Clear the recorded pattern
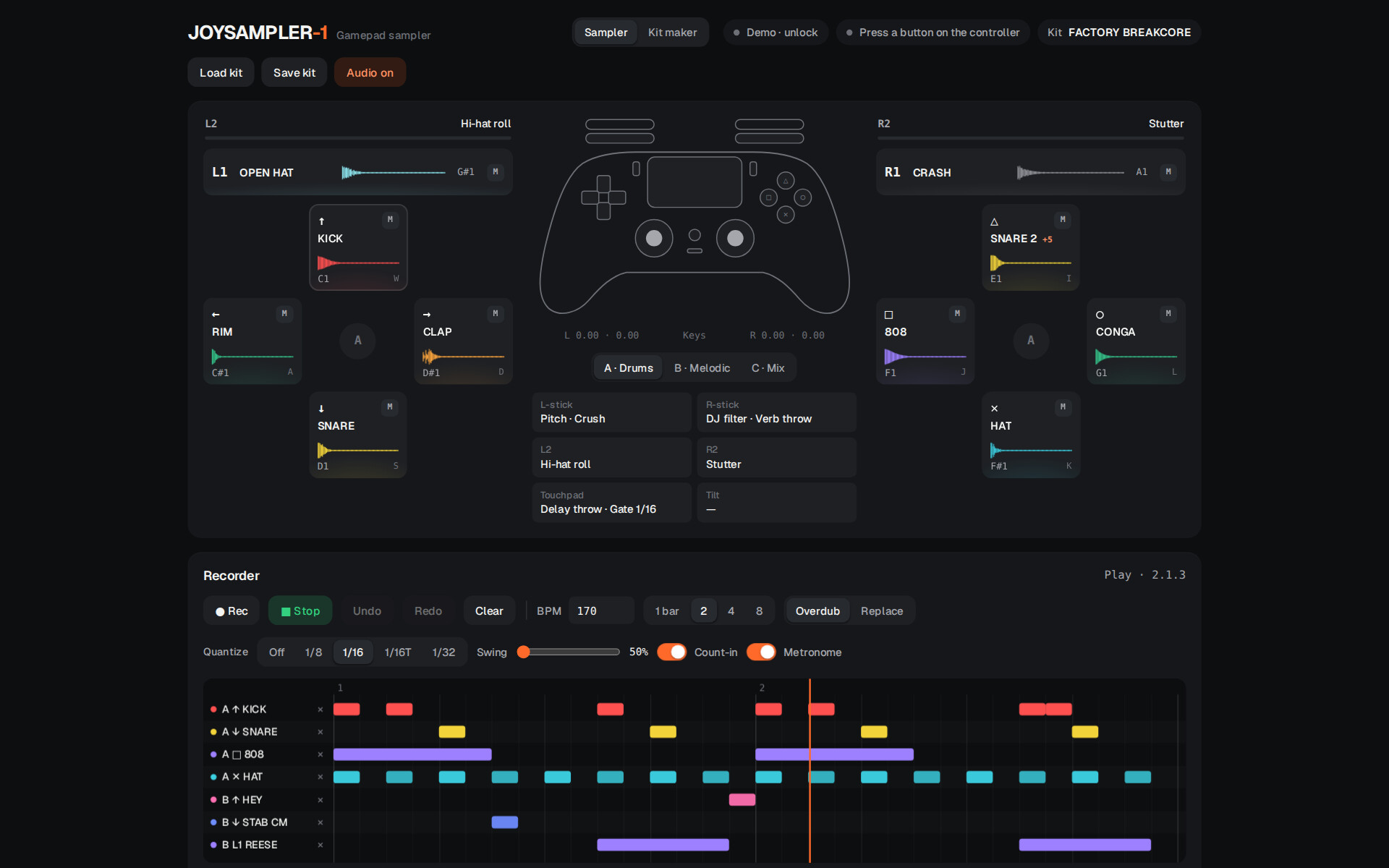Screen dimensions: 1389x868 pos(489,611)
